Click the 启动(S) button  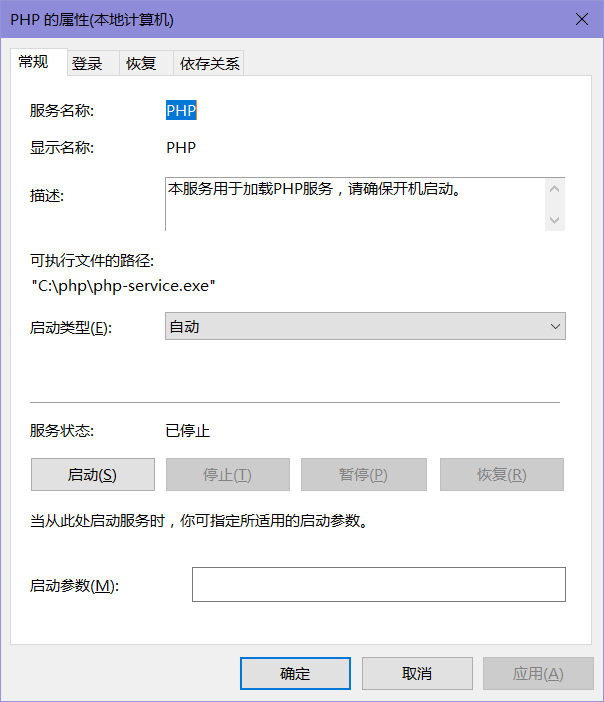(93, 475)
